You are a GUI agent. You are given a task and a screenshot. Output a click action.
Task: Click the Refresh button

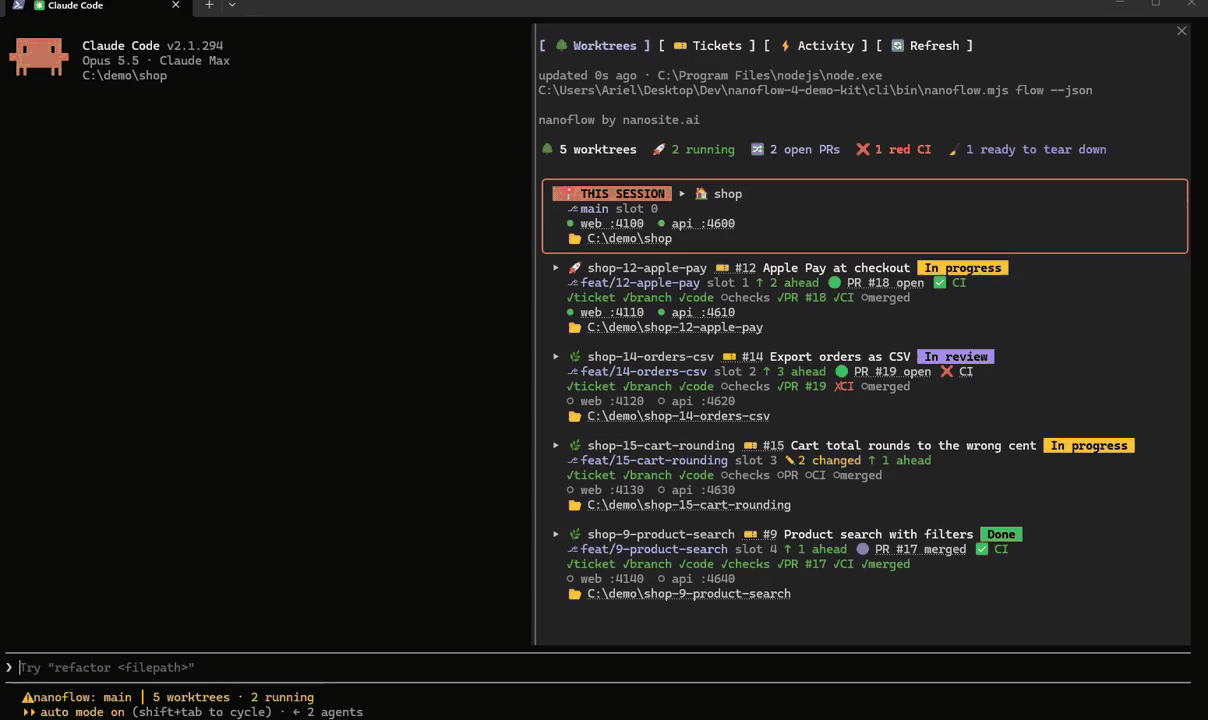(924, 46)
